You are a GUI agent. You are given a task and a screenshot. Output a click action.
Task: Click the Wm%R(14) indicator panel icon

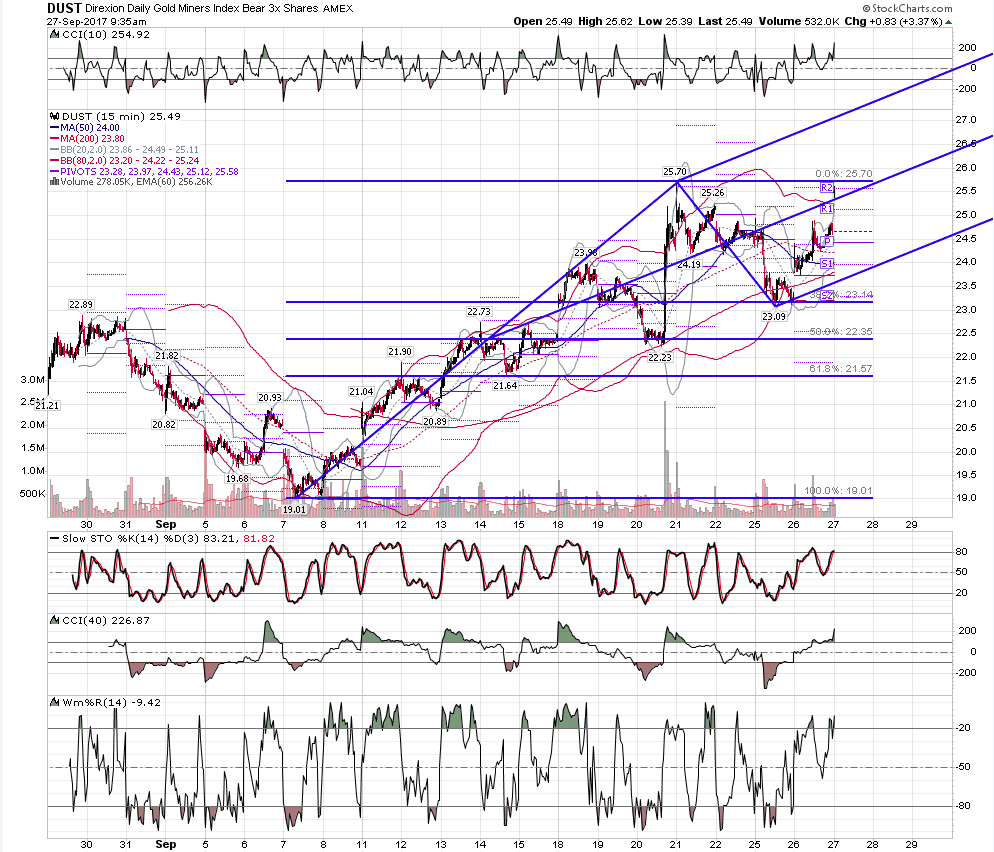[55, 702]
